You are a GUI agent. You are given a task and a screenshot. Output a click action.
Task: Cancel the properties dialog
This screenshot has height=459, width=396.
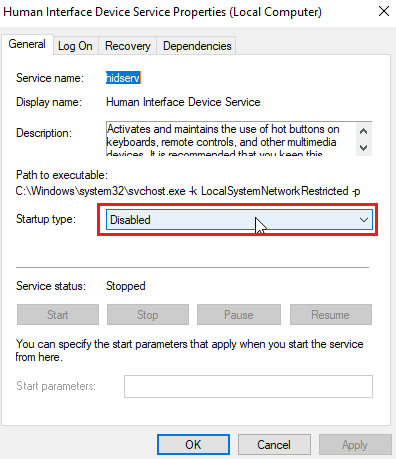point(274,445)
